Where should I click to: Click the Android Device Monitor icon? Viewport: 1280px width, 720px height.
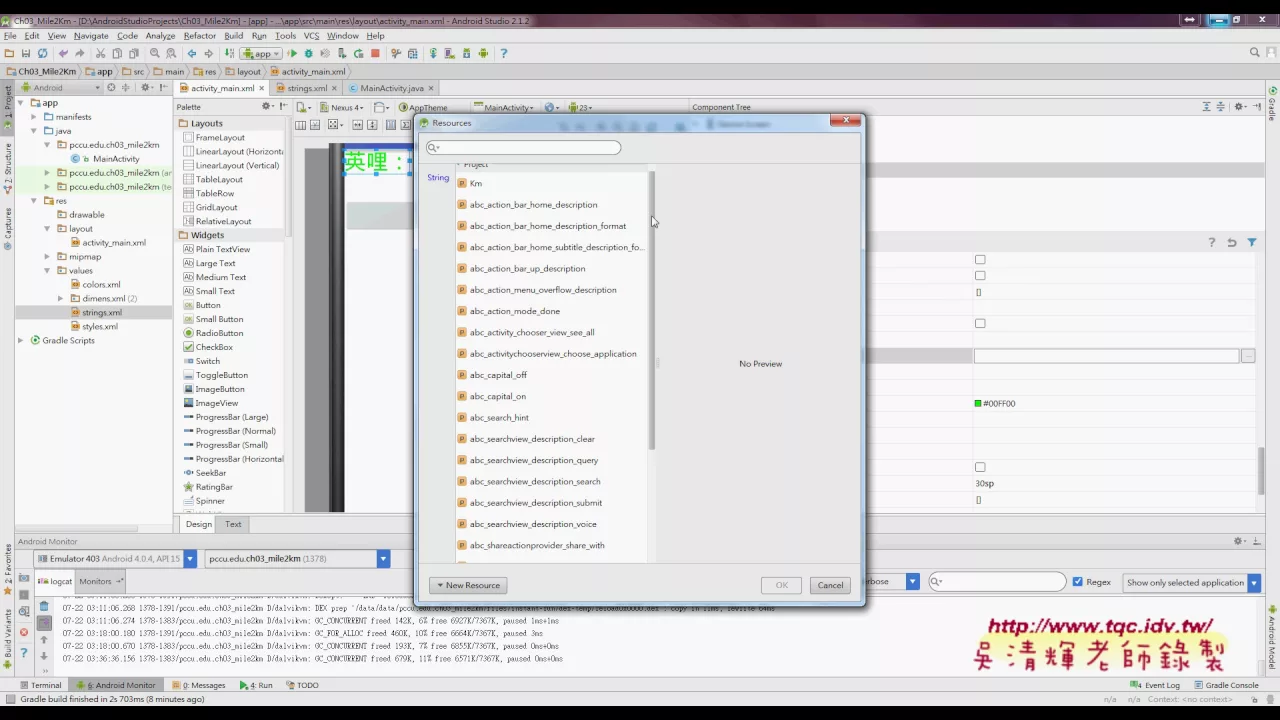tap(483, 53)
